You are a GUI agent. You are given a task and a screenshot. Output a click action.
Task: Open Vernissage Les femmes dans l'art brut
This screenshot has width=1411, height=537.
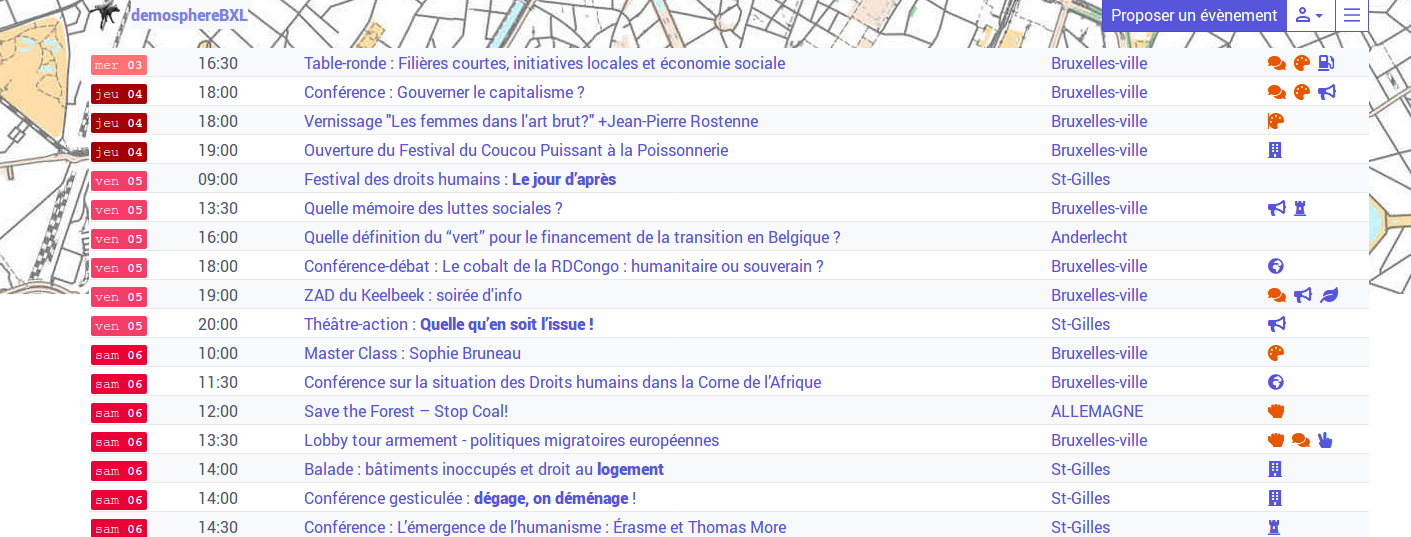531,121
